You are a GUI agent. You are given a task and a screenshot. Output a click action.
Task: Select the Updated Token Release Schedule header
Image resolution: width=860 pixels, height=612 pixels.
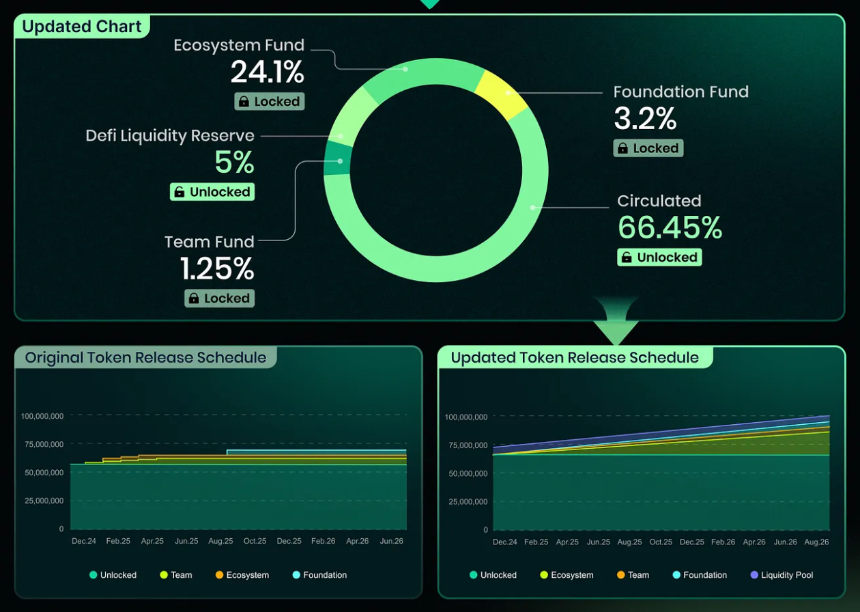click(x=575, y=358)
